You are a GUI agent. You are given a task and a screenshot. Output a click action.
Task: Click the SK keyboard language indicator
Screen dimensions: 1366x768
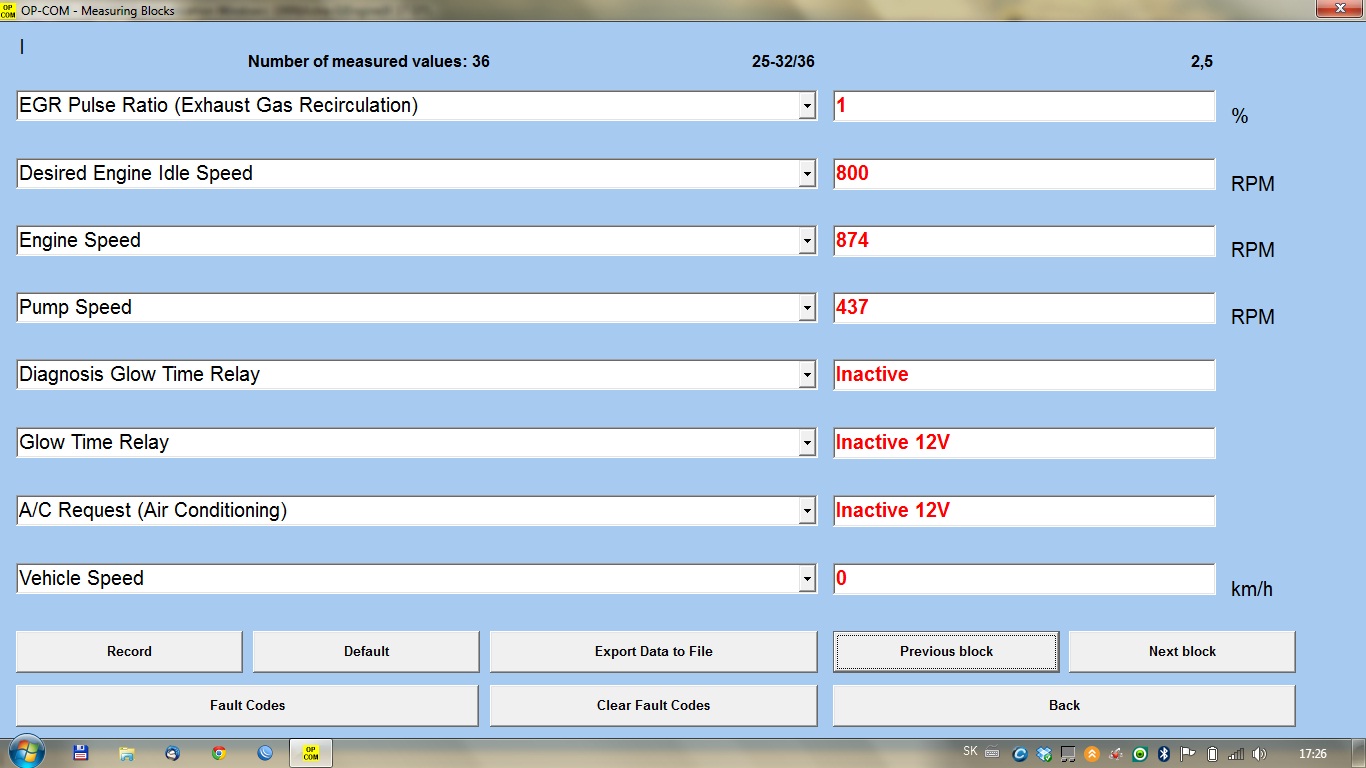coord(970,751)
